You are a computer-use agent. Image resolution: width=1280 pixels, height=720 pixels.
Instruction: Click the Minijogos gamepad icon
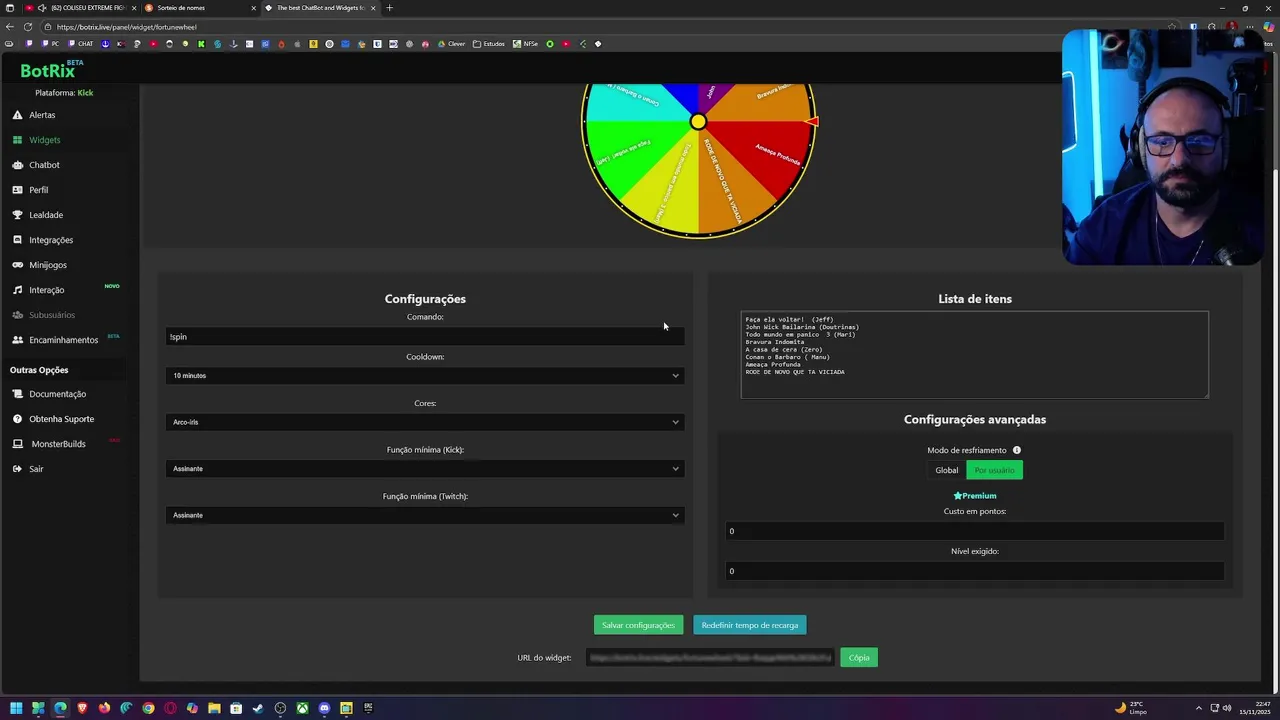(17, 265)
